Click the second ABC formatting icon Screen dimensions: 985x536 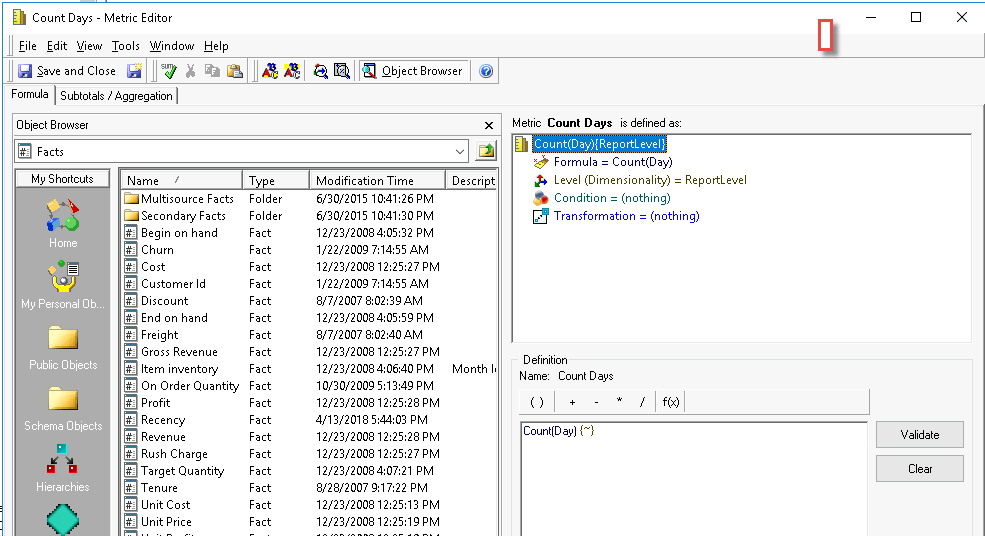tap(291, 71)
